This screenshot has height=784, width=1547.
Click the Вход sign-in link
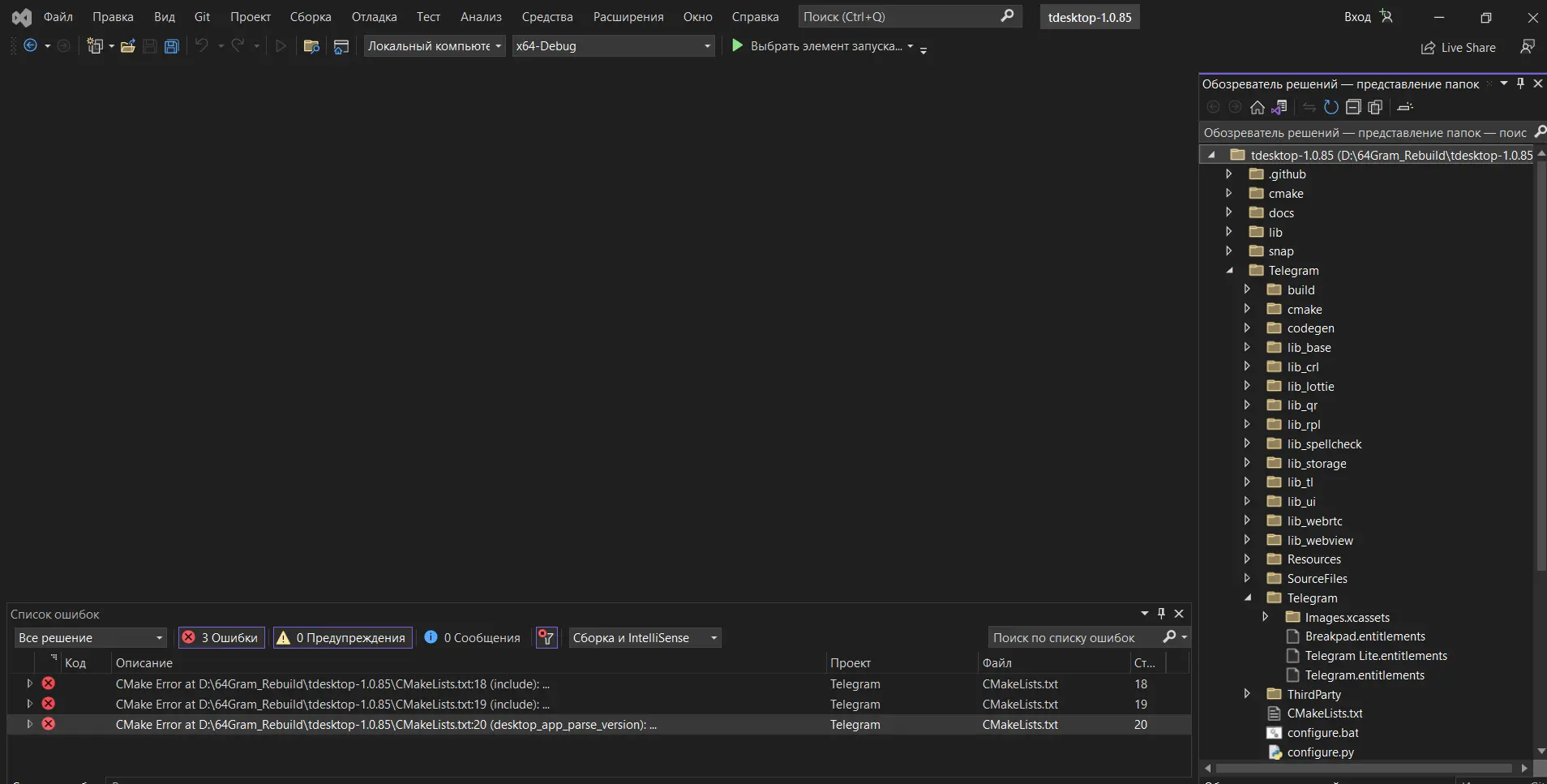point(1357,16)
